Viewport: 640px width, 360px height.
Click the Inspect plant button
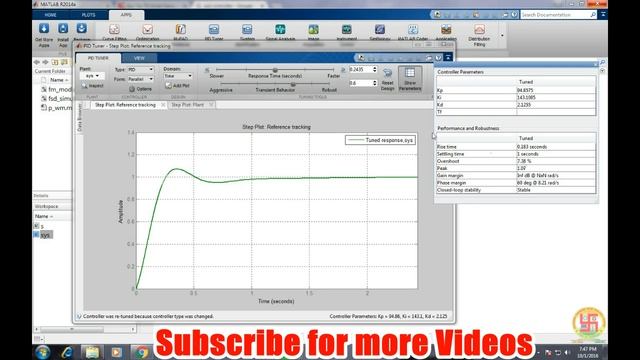(x=92, y=86)
